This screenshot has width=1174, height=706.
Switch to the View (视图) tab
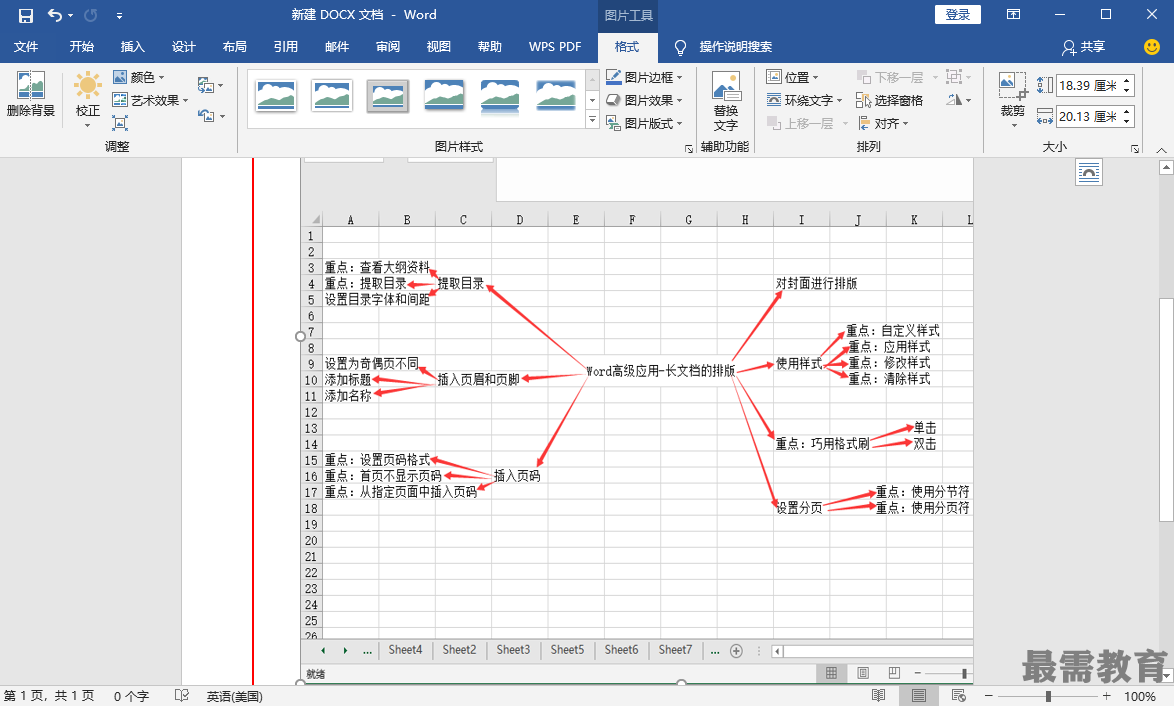pyautogui.click(x=439, y=46)
